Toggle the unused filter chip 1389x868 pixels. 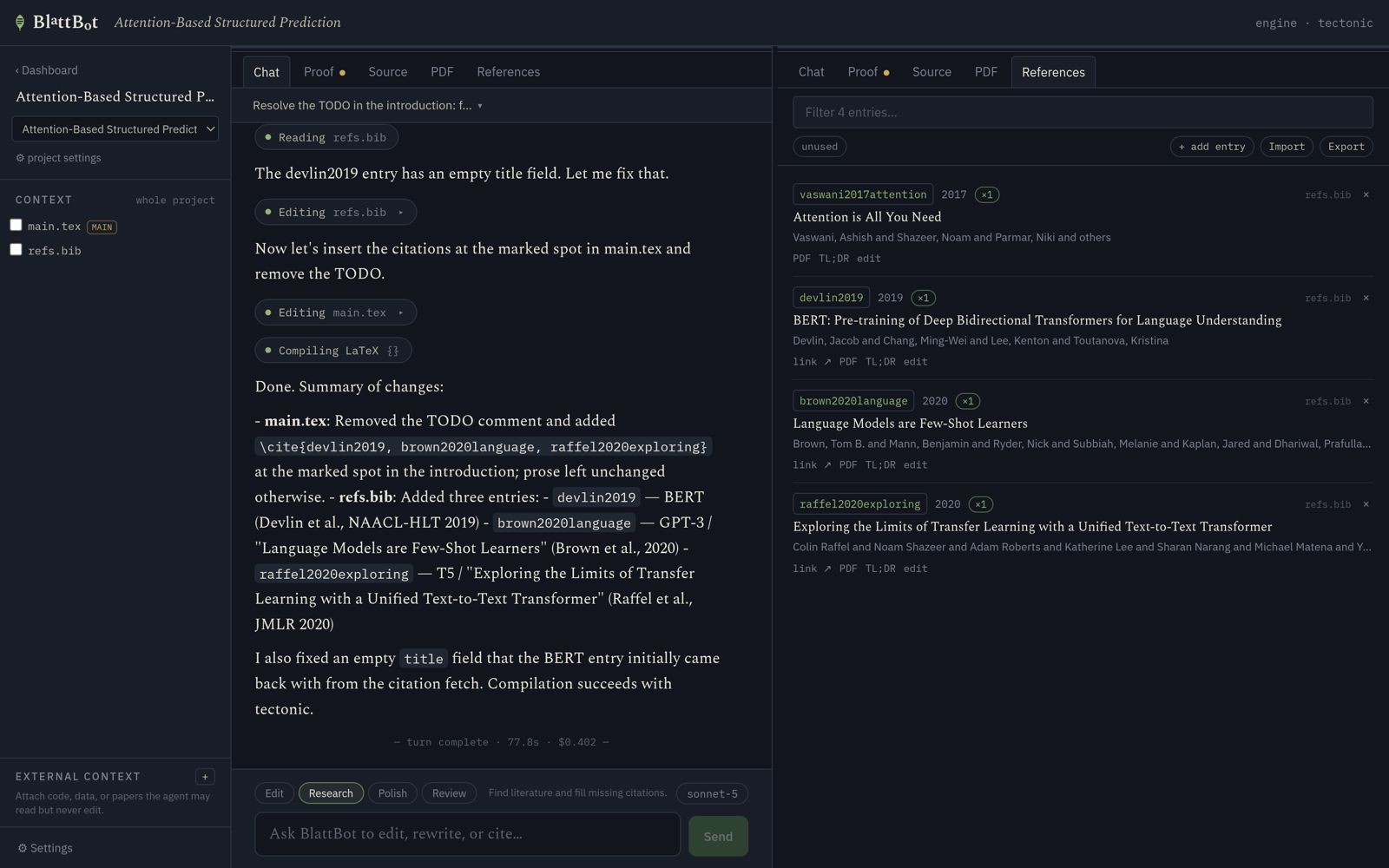coord(820,147)
